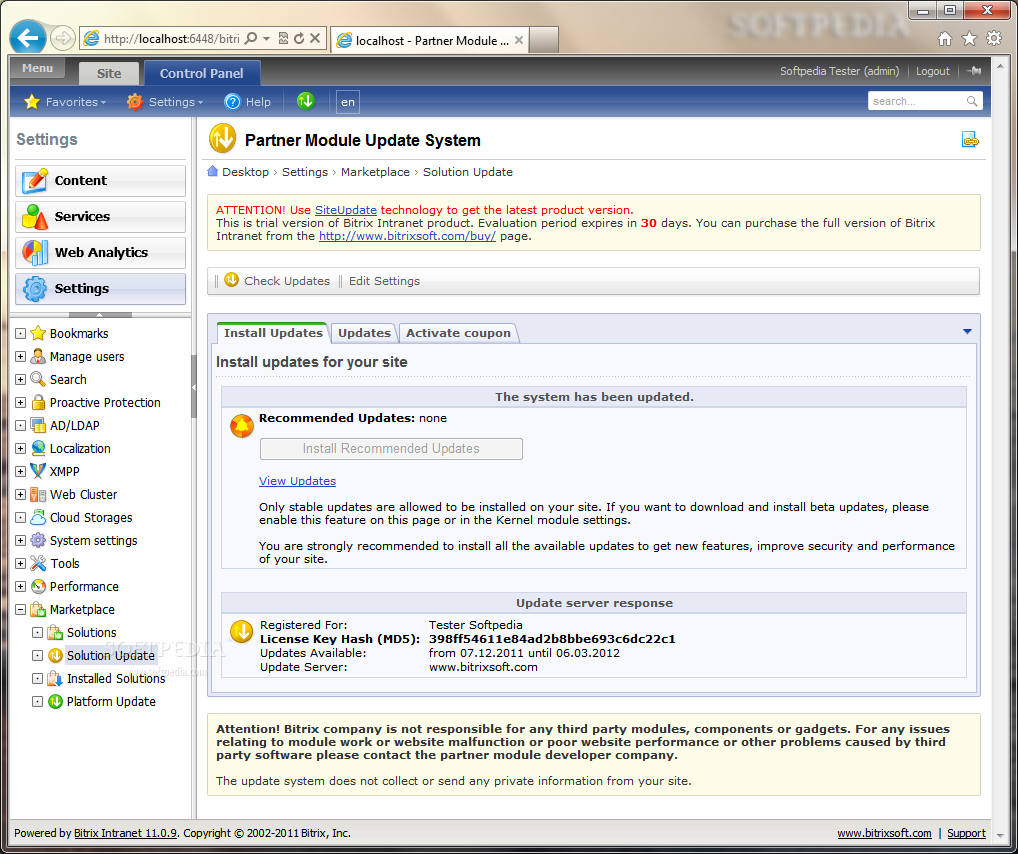Click the Install Recommended Updates button
Screen dimensions: 1018x854
coord(391,449)
